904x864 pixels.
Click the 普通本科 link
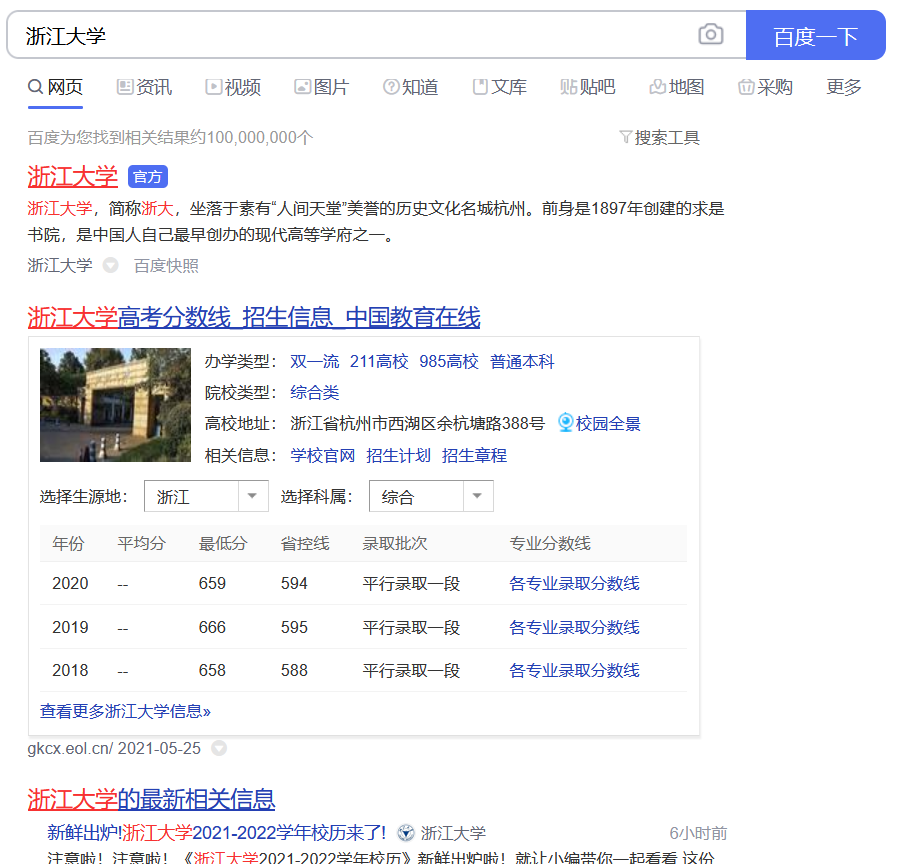(x=522, y=361)
